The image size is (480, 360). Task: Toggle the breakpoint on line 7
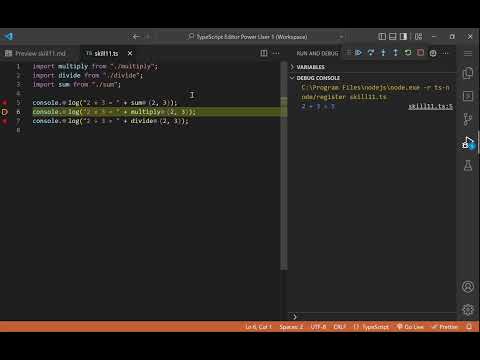coord(5,121)
